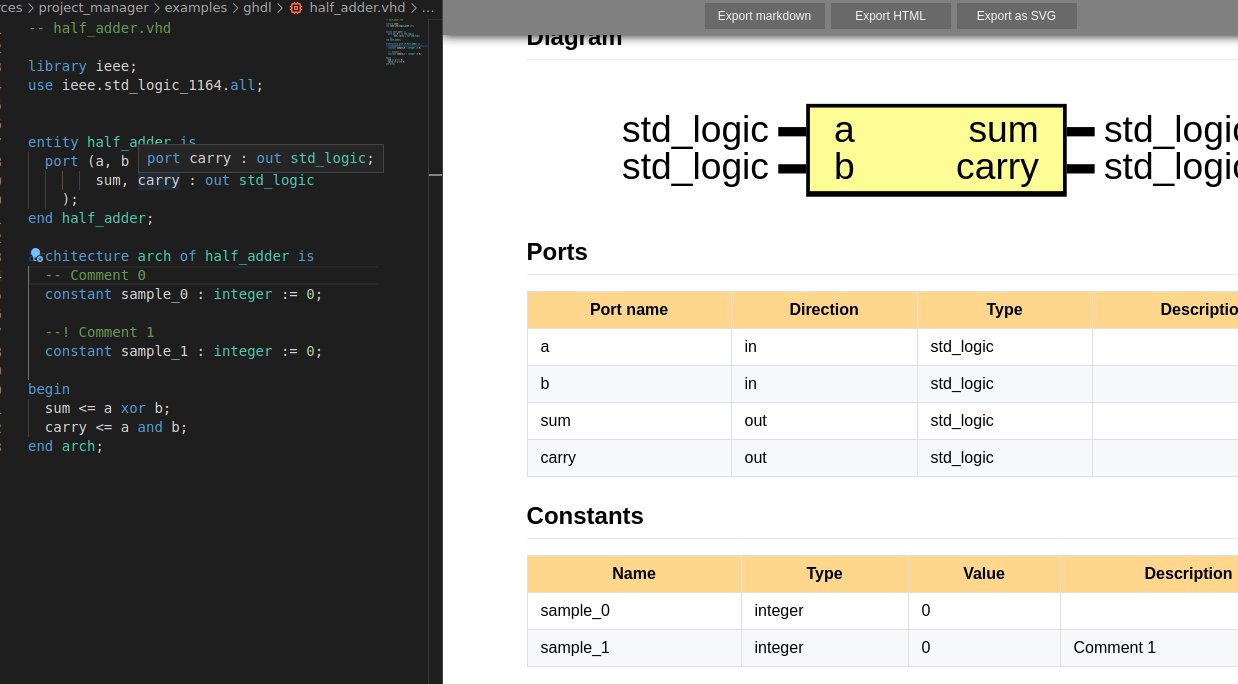Click the '--! Comment 1' code line
This screenshot has height=684, width=1238.
coord(100,332)
